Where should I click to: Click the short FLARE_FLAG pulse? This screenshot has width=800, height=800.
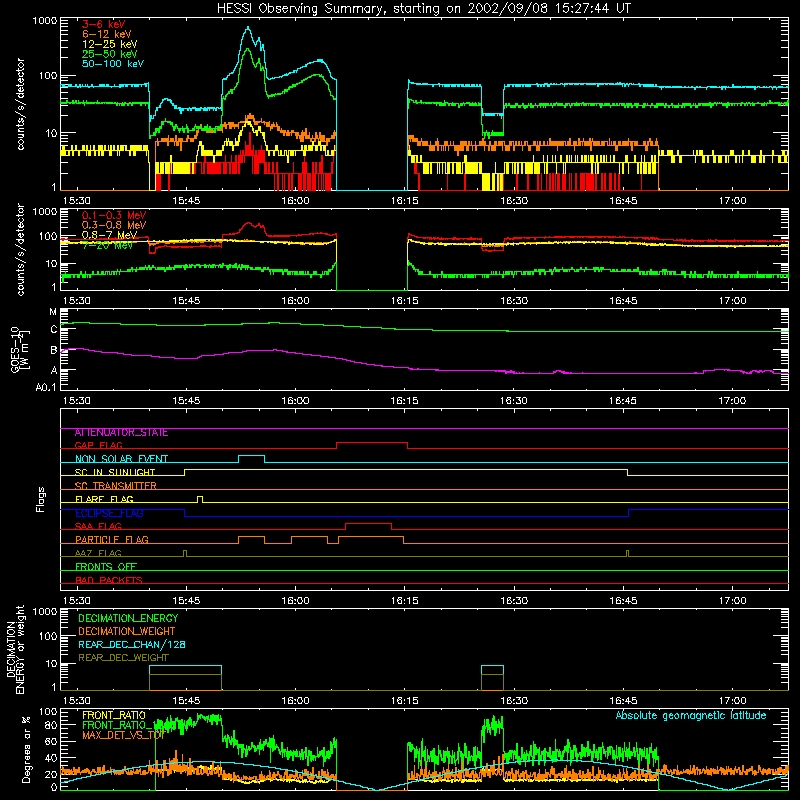(199, 498)
